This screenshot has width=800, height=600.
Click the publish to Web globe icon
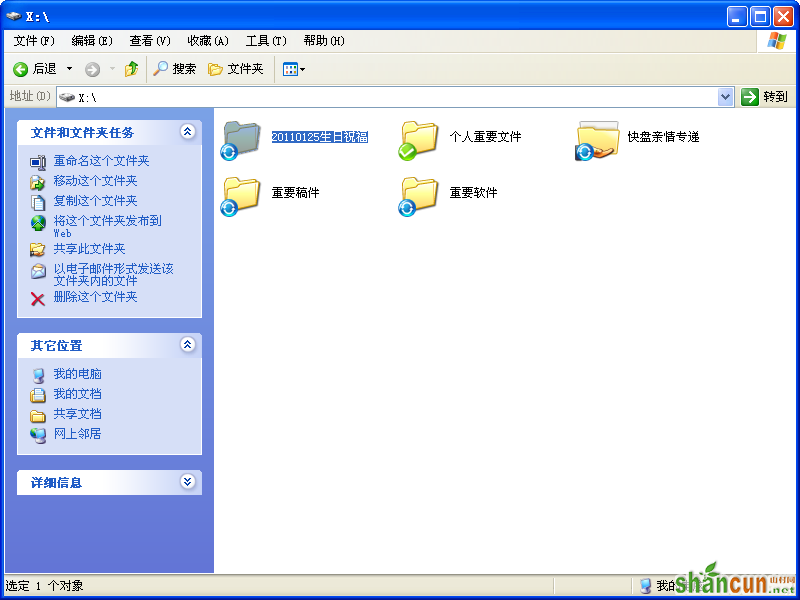click(x=38, y=223)
